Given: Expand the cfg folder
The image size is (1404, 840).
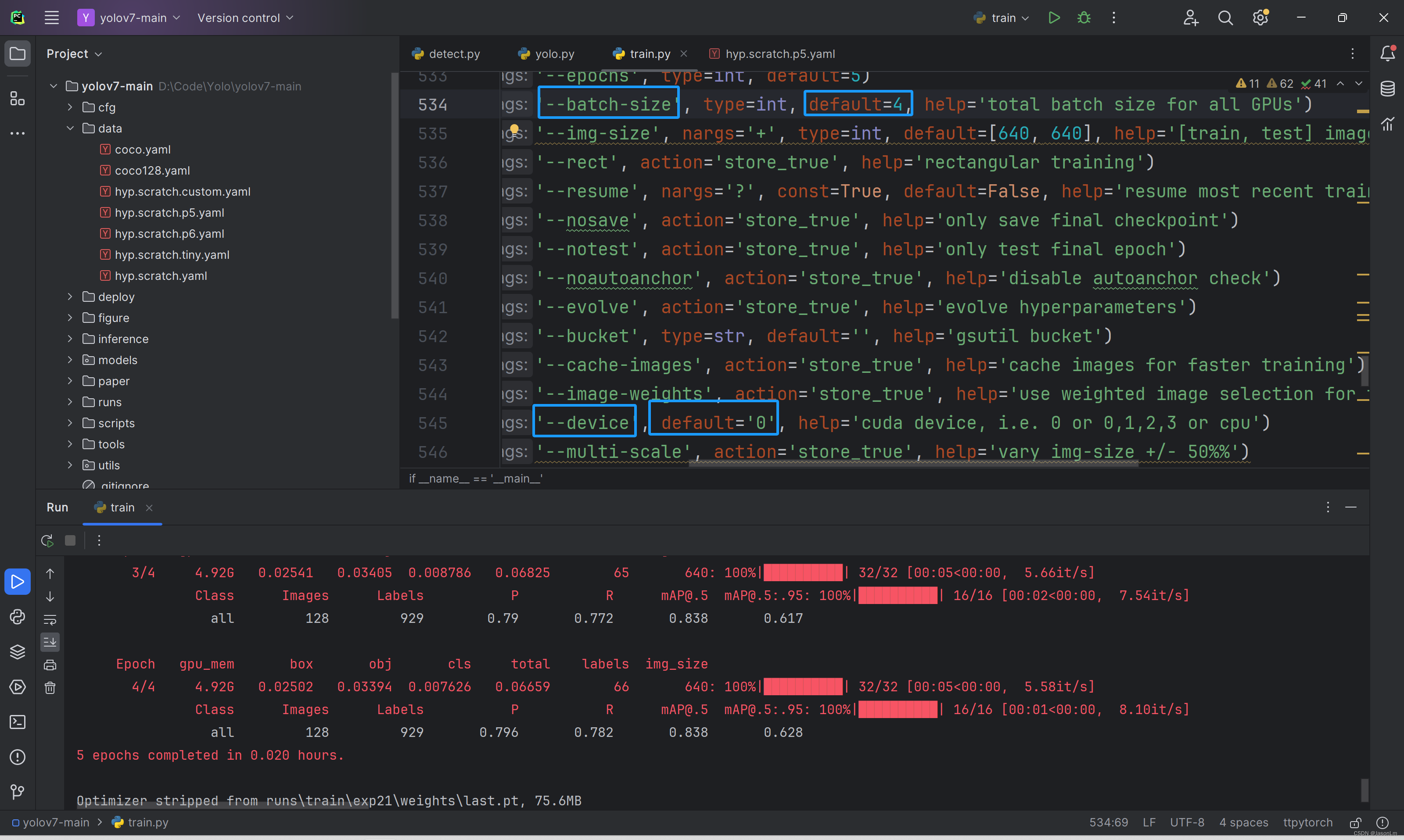Looking at the screenshot, I should (x=70, y=107).
